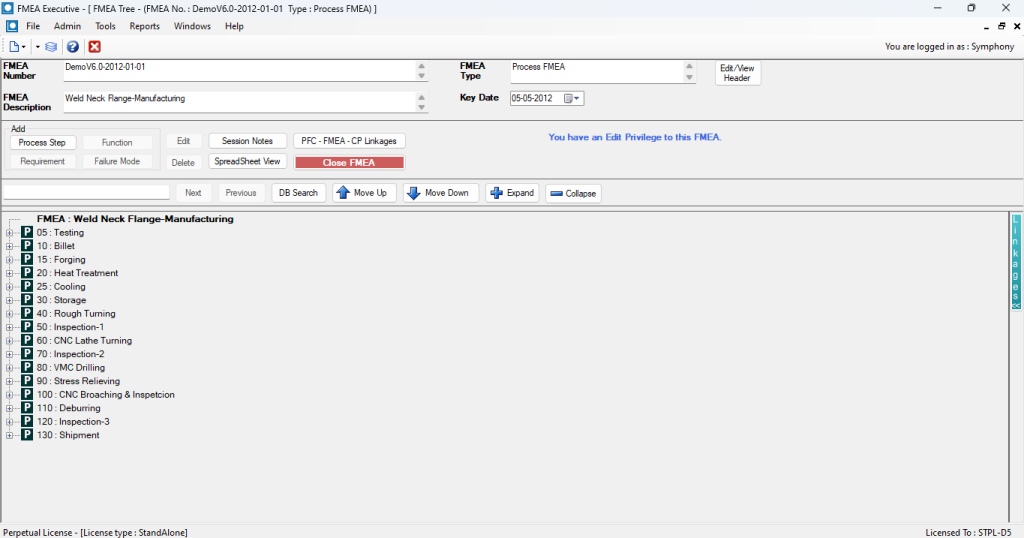Screen dimensions: 1024x538
Task: Open help via blue question mark icon
Action: pyautogui.click(x=72, y=47)
